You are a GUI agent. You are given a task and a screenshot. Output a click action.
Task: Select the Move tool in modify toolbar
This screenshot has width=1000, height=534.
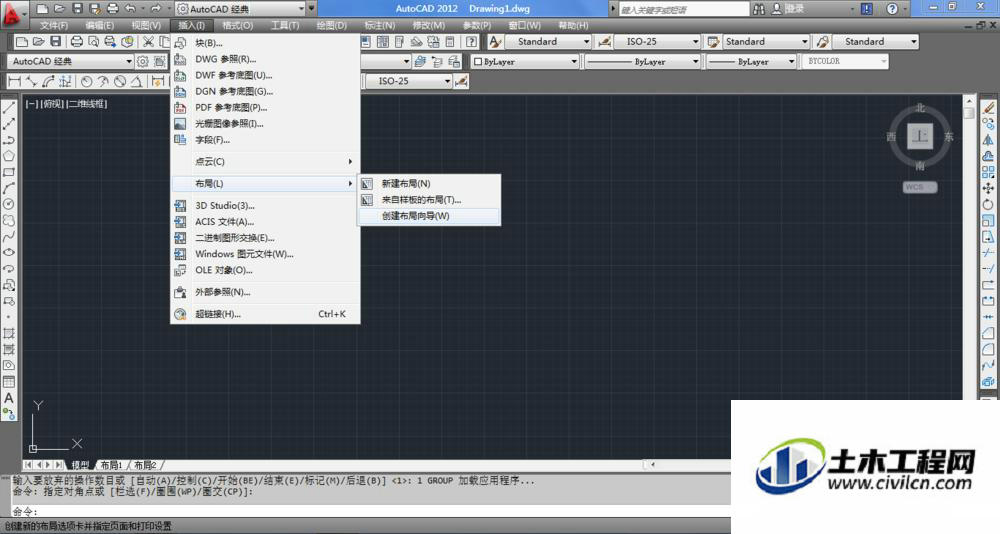[988, 188]
